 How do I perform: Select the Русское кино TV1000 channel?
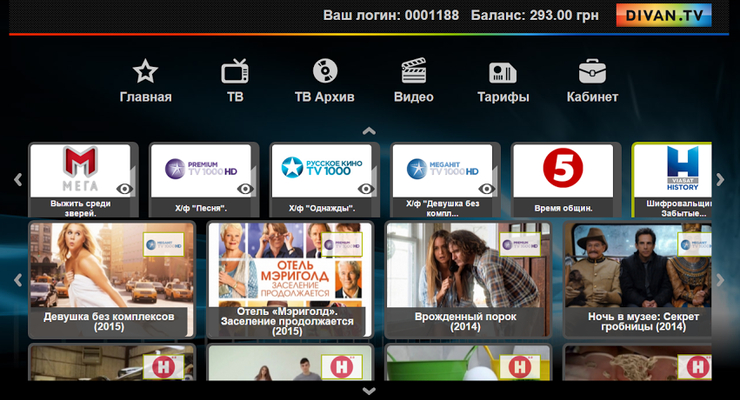coord(322,168)
